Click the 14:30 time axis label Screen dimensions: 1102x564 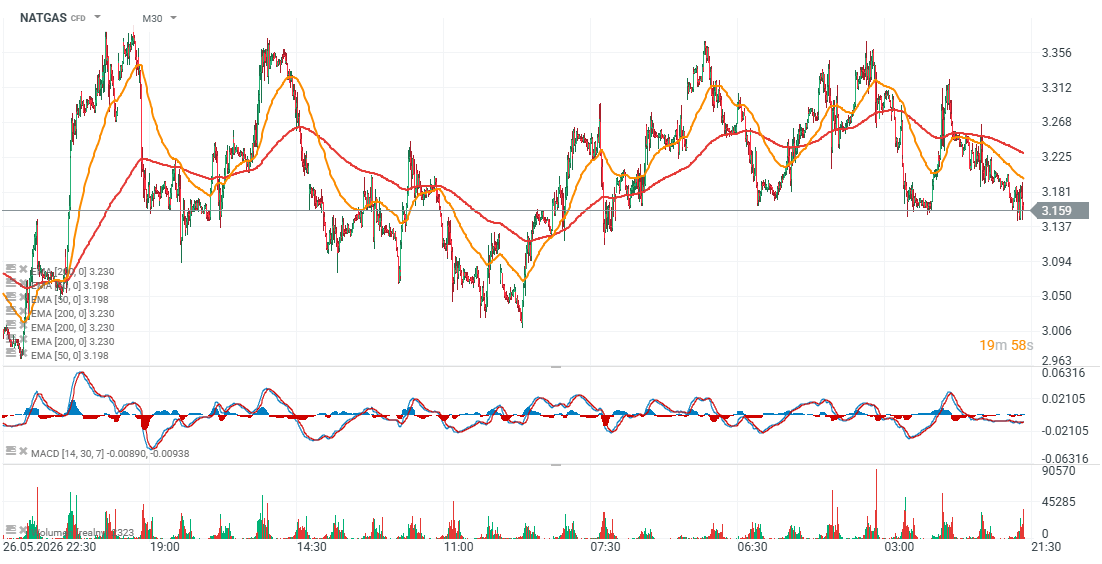coord(311,547)
